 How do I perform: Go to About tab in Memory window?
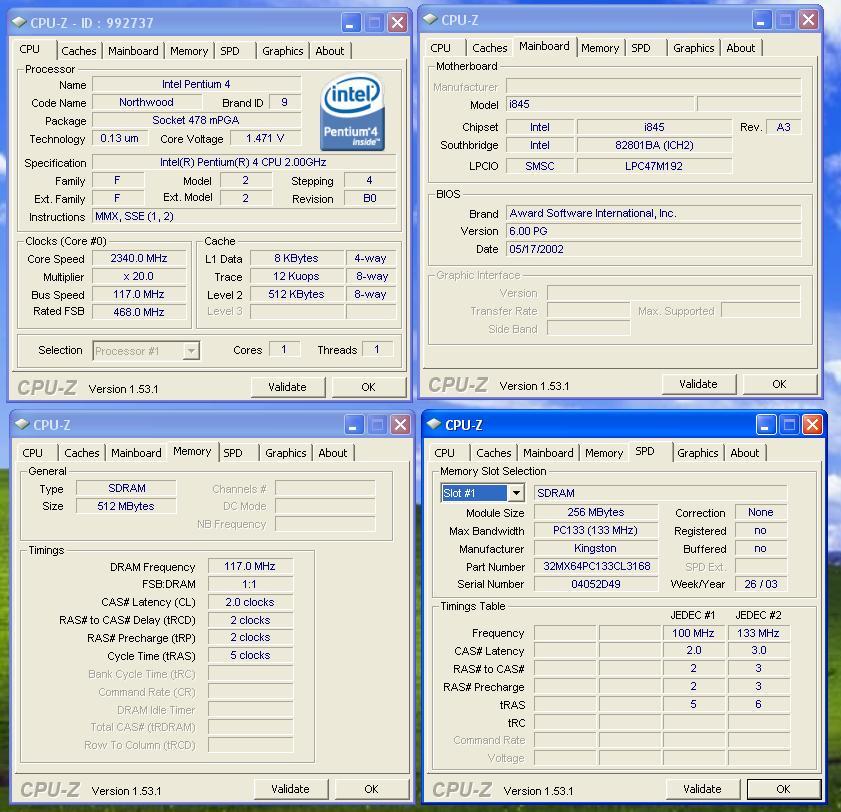click(x=333, y=453)
